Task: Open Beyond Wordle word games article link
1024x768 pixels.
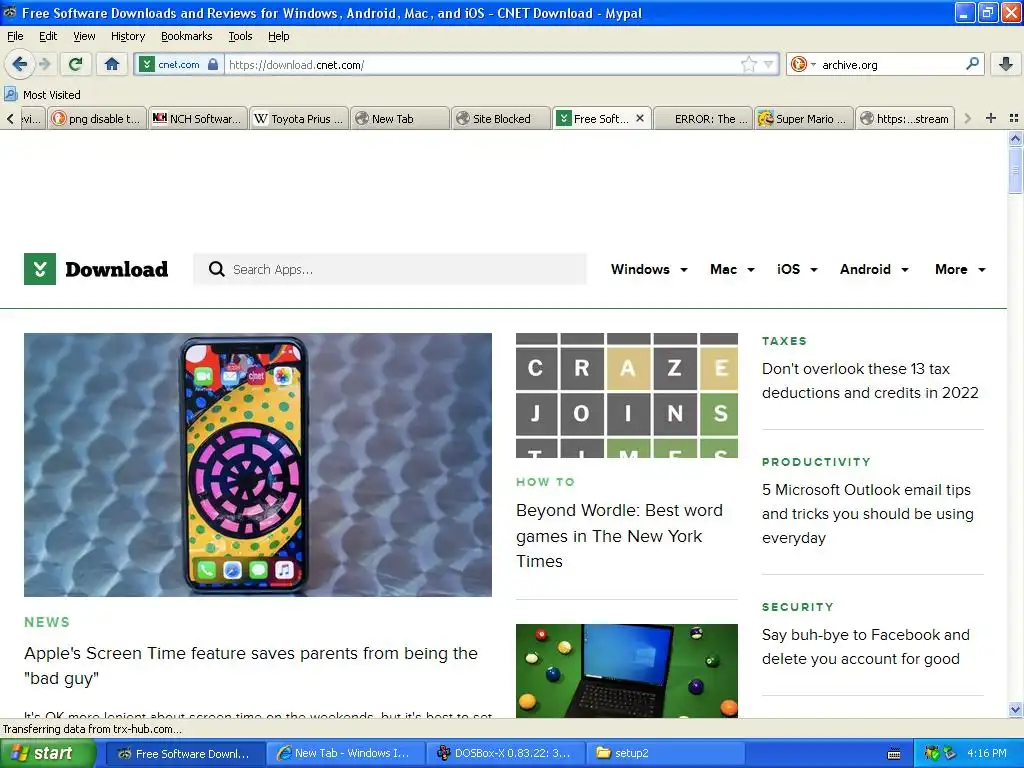Action: click(x=619, y=536)
